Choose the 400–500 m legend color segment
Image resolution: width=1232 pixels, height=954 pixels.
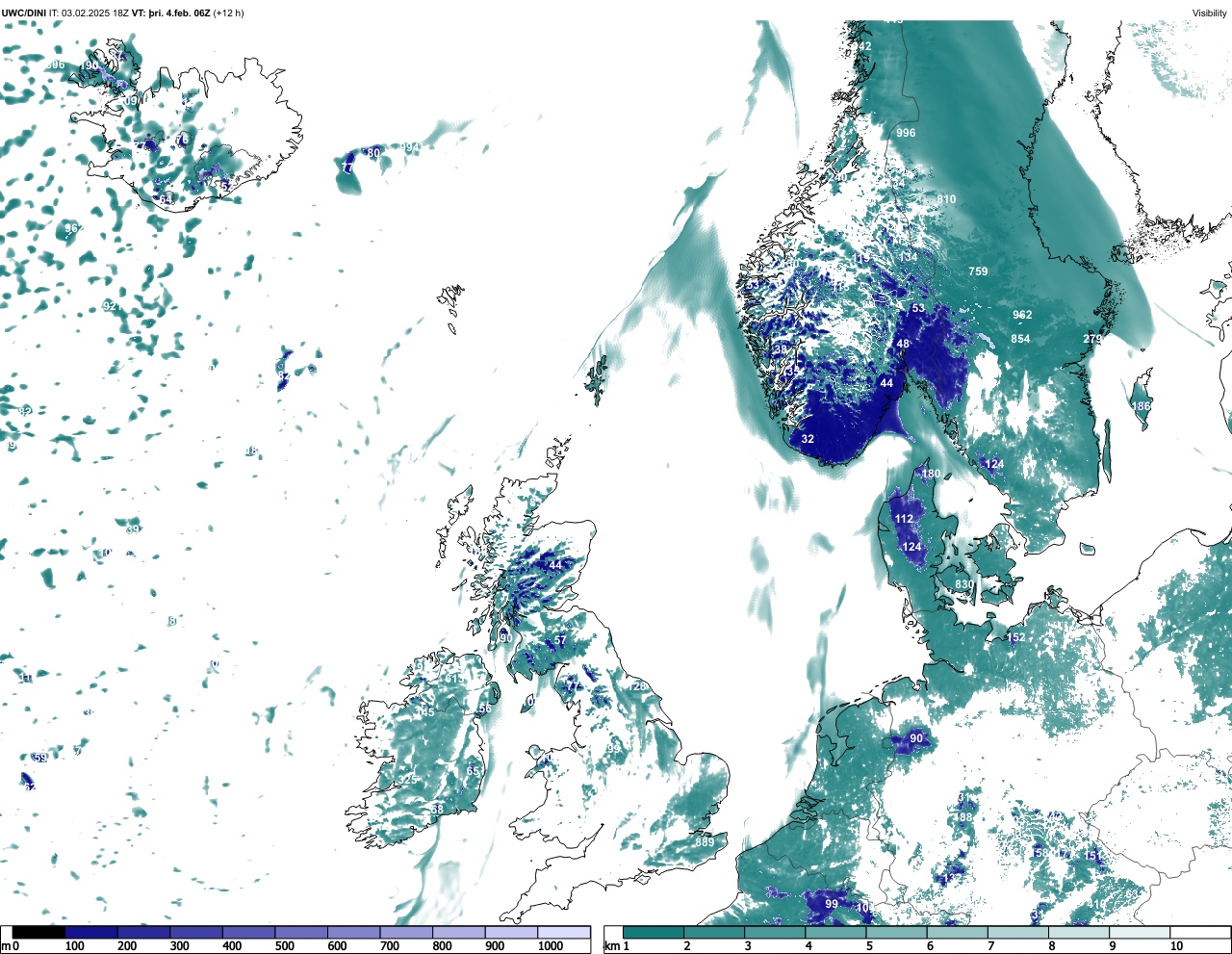tap(249, 932)
